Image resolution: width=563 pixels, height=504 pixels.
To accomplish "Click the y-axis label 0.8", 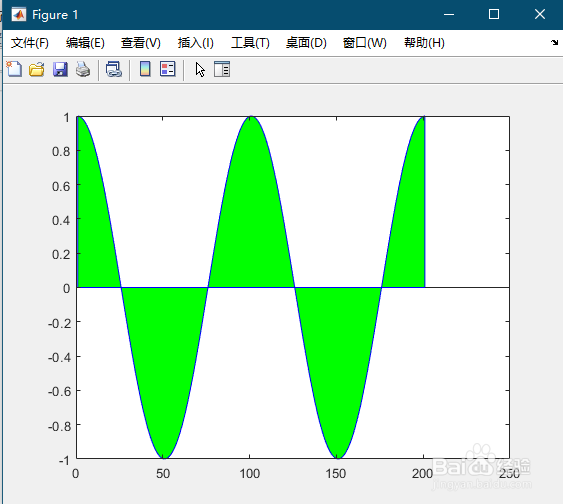I will tap(61, 151).
